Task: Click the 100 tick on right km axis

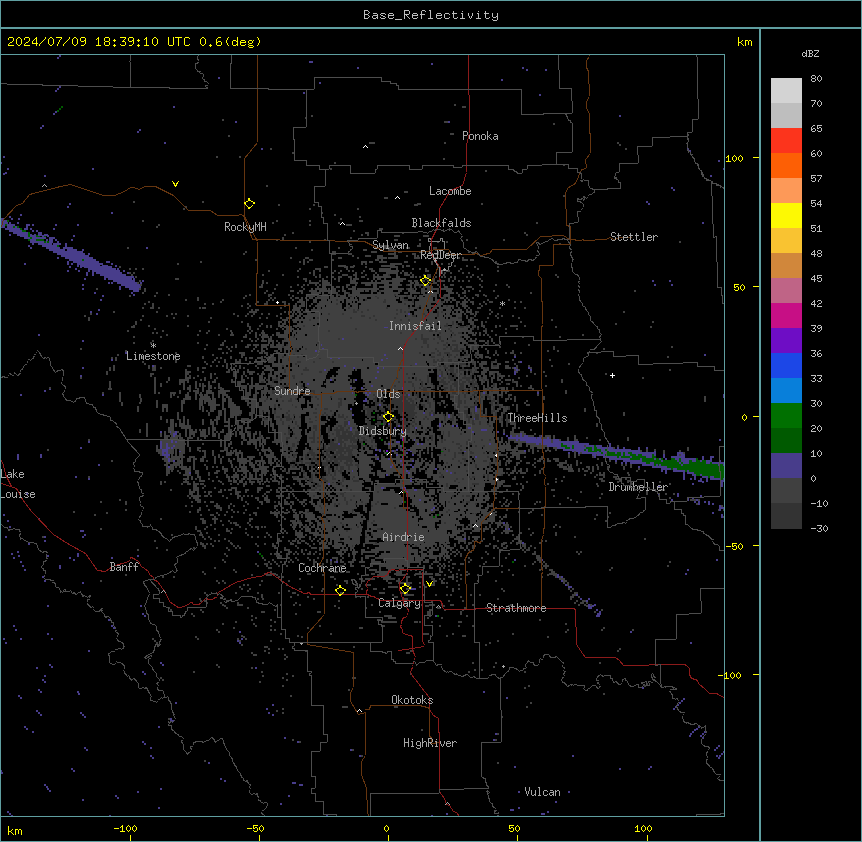Action: click(734, 158)
